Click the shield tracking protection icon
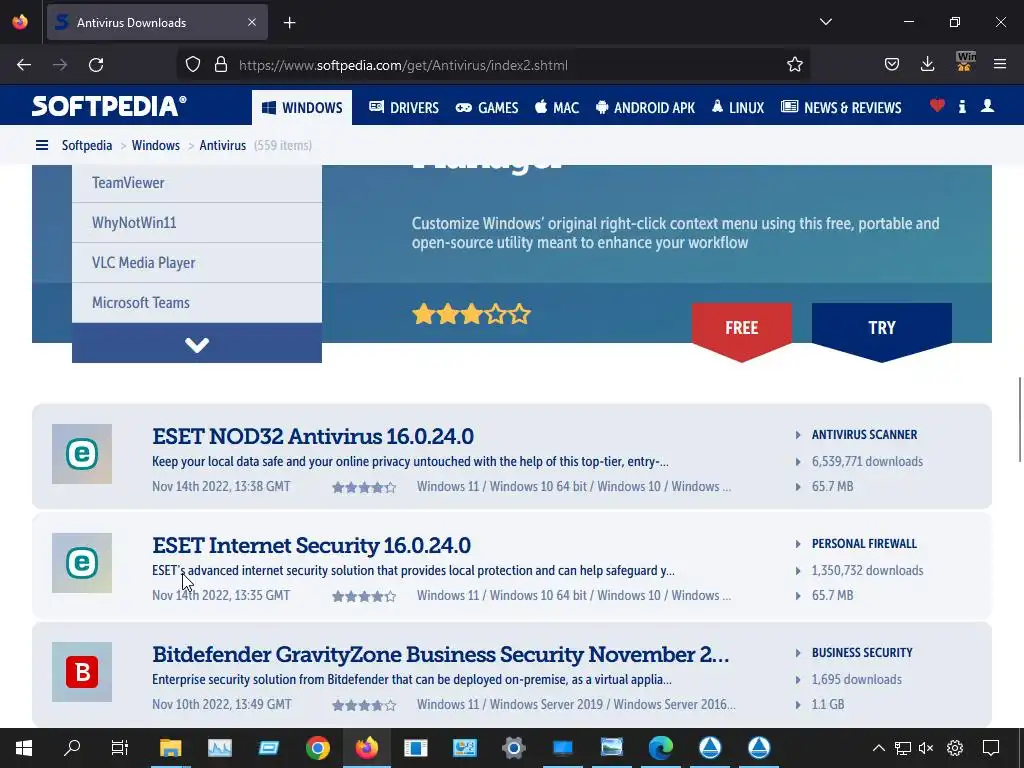The width and height of the screenshot is (1024, 768). (193, 65)
